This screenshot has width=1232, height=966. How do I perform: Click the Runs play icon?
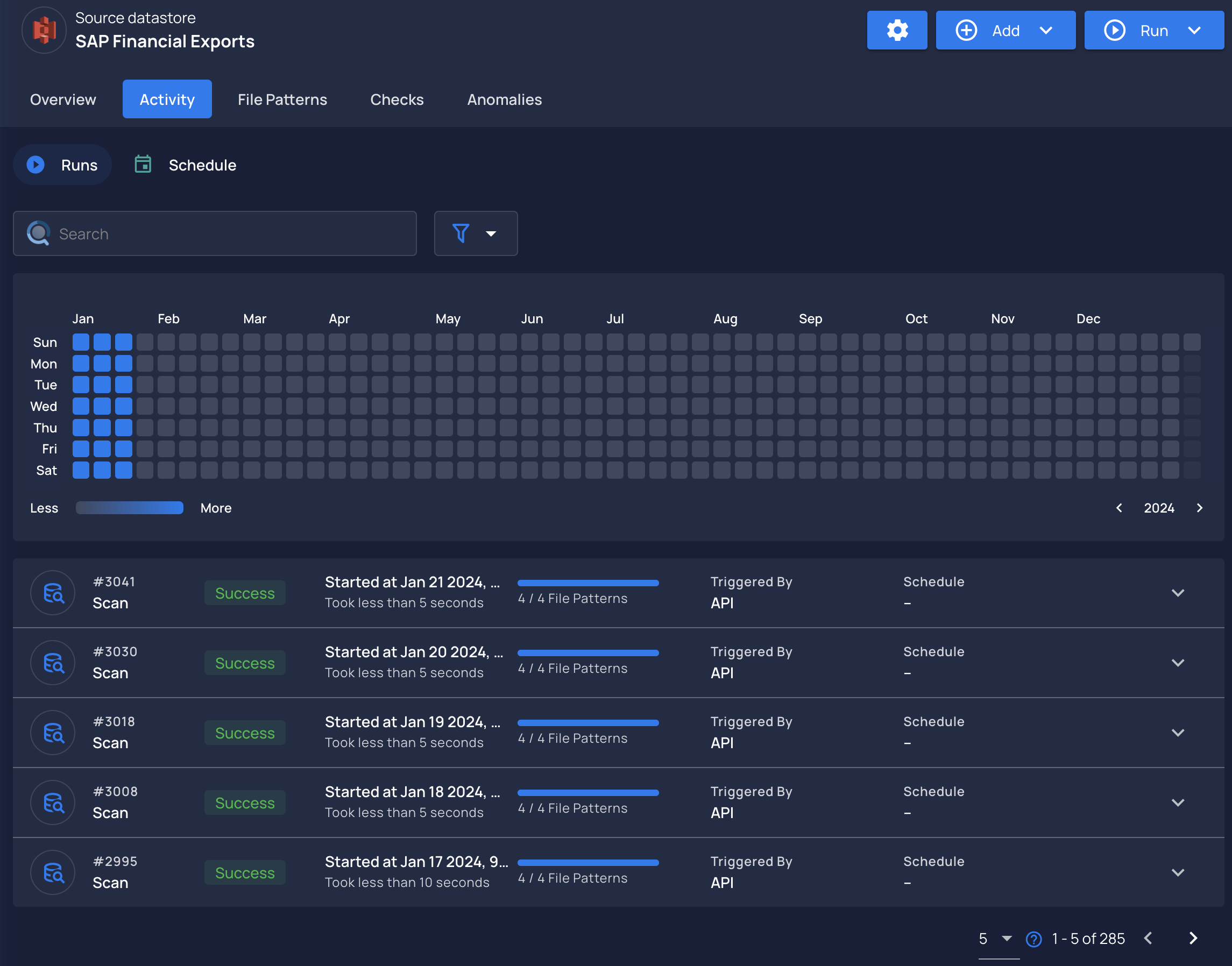[x=36, y=165]
